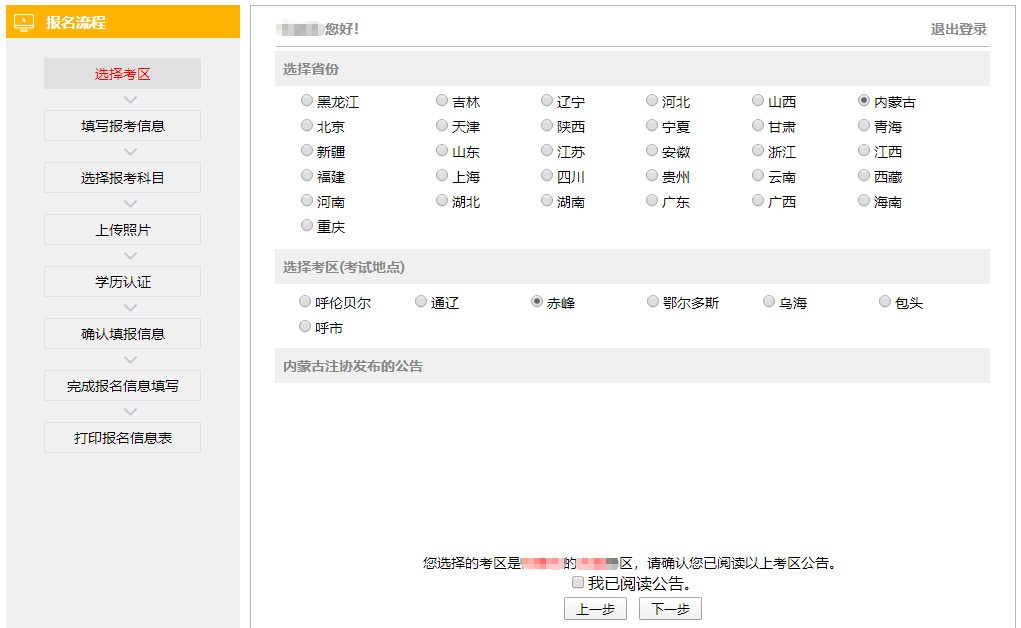Viewport: 1021px width, 628px height.
Task: Choose 呼市 as the test location
Action: (305, 325)
